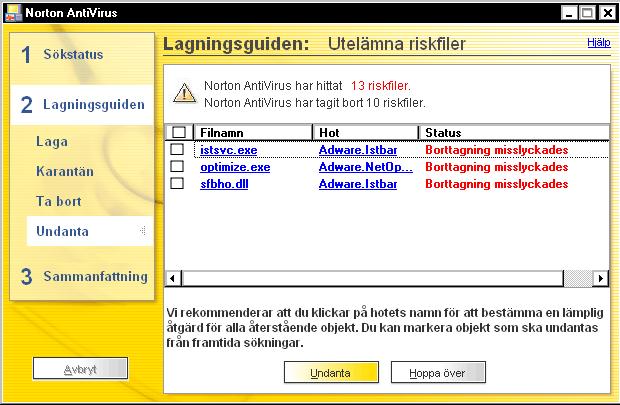Select the Lagningsguiden step
620x405 pixels.
pos(82,104)
